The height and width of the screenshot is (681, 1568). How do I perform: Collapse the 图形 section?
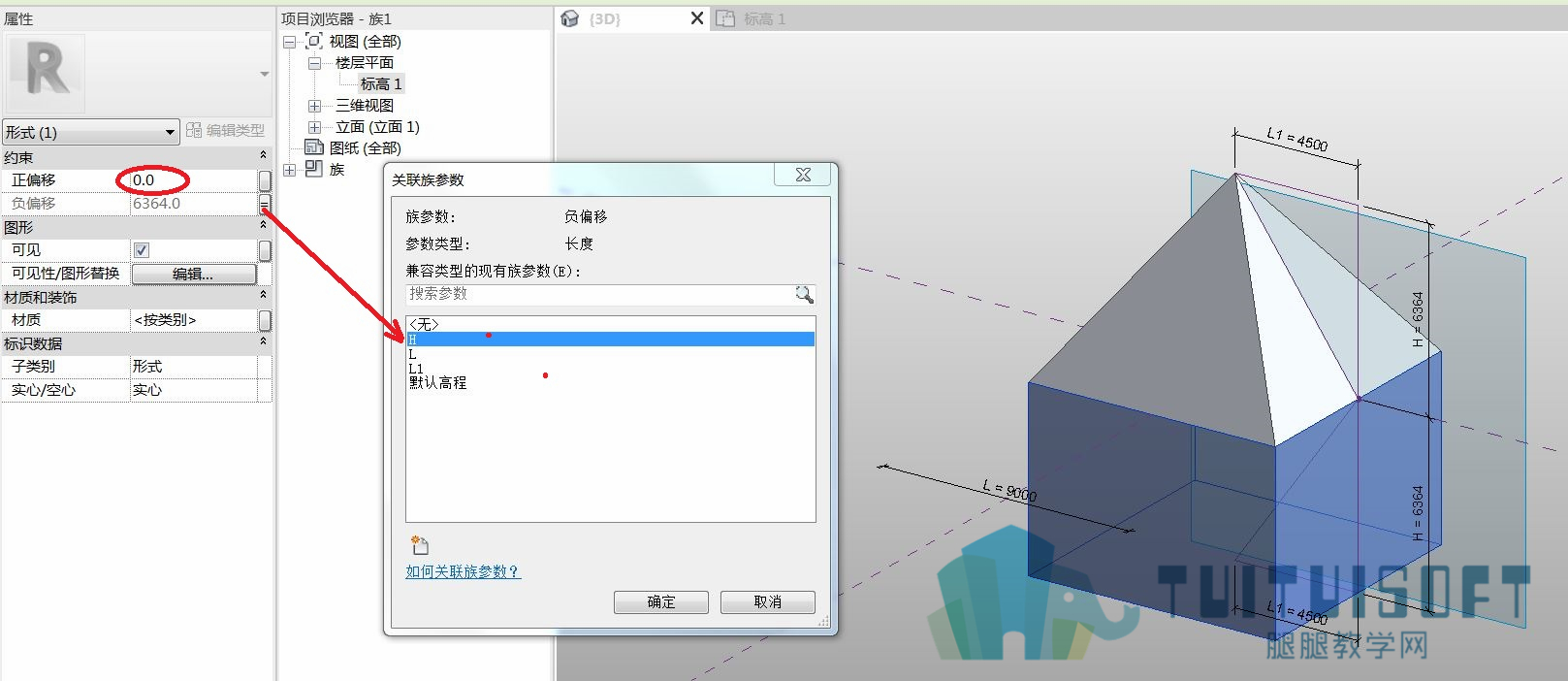pyautogui.click(x=263, y=226)
